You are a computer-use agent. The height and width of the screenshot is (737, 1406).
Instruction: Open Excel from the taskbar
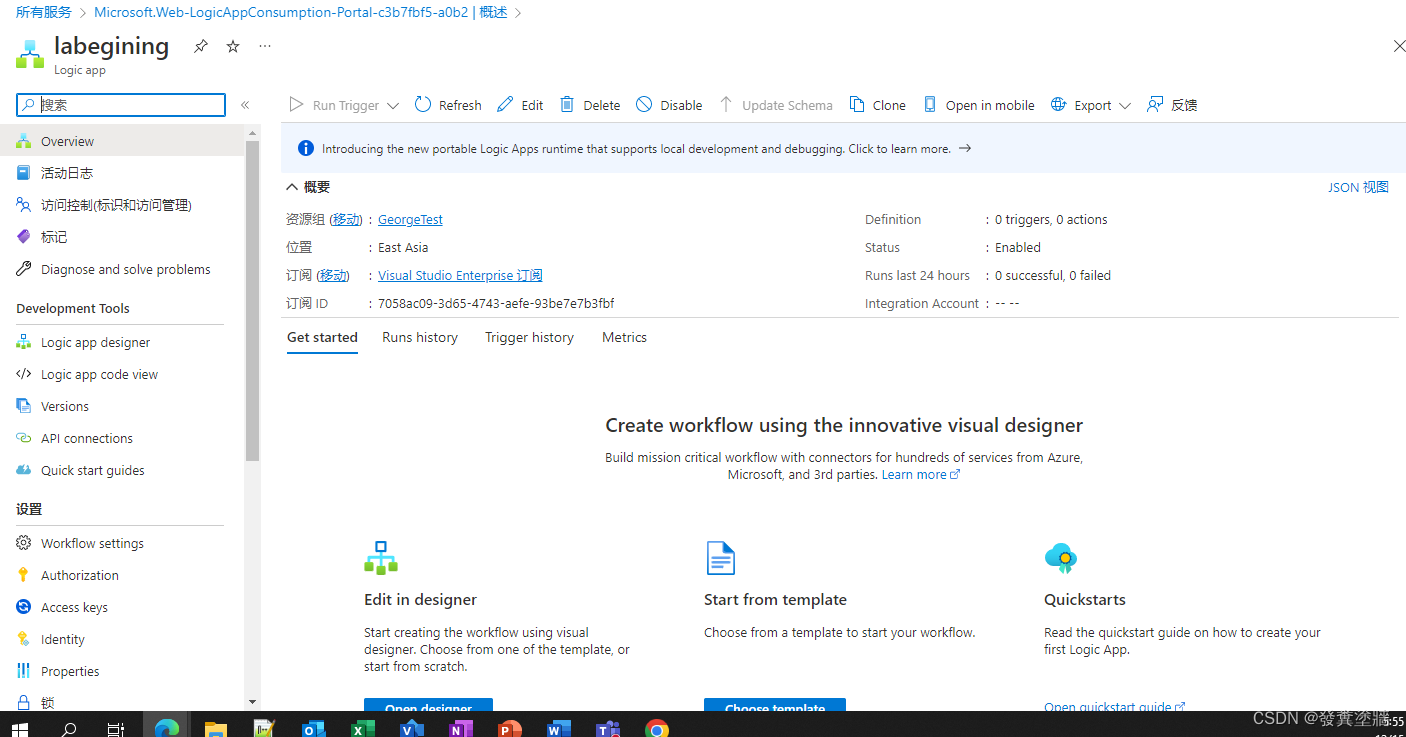pyautogui.click(x=363, y=729)
